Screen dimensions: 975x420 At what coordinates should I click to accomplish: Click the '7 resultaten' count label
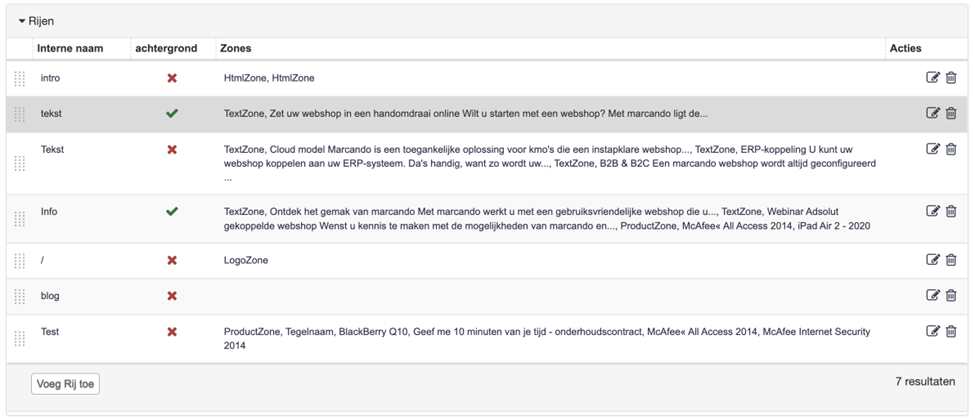click(x=925, y=381)
